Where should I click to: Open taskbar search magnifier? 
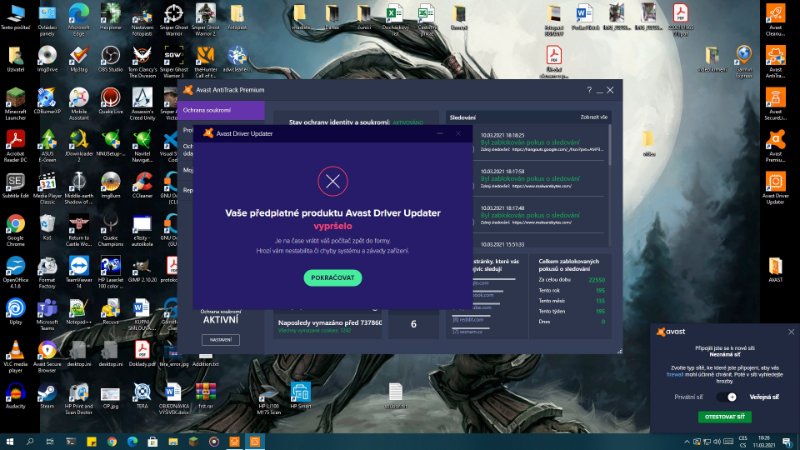30,441
